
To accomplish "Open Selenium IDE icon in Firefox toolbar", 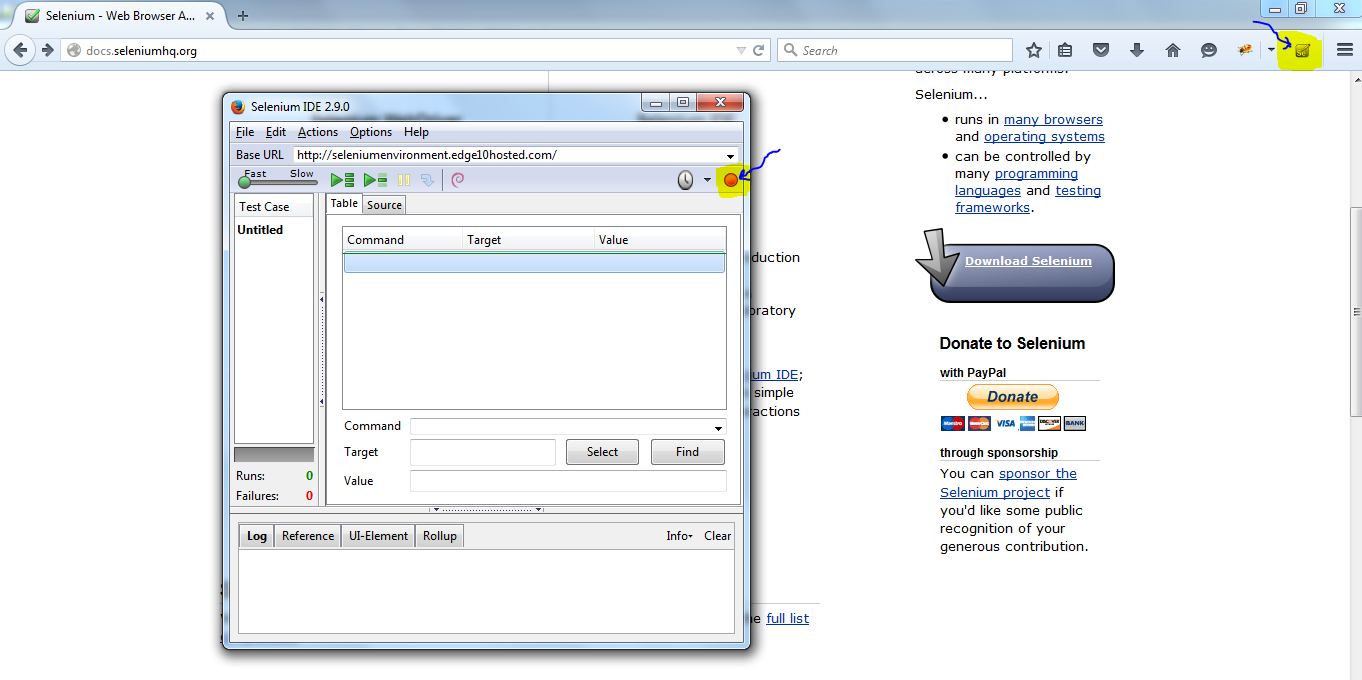I will coord(1302,50).
